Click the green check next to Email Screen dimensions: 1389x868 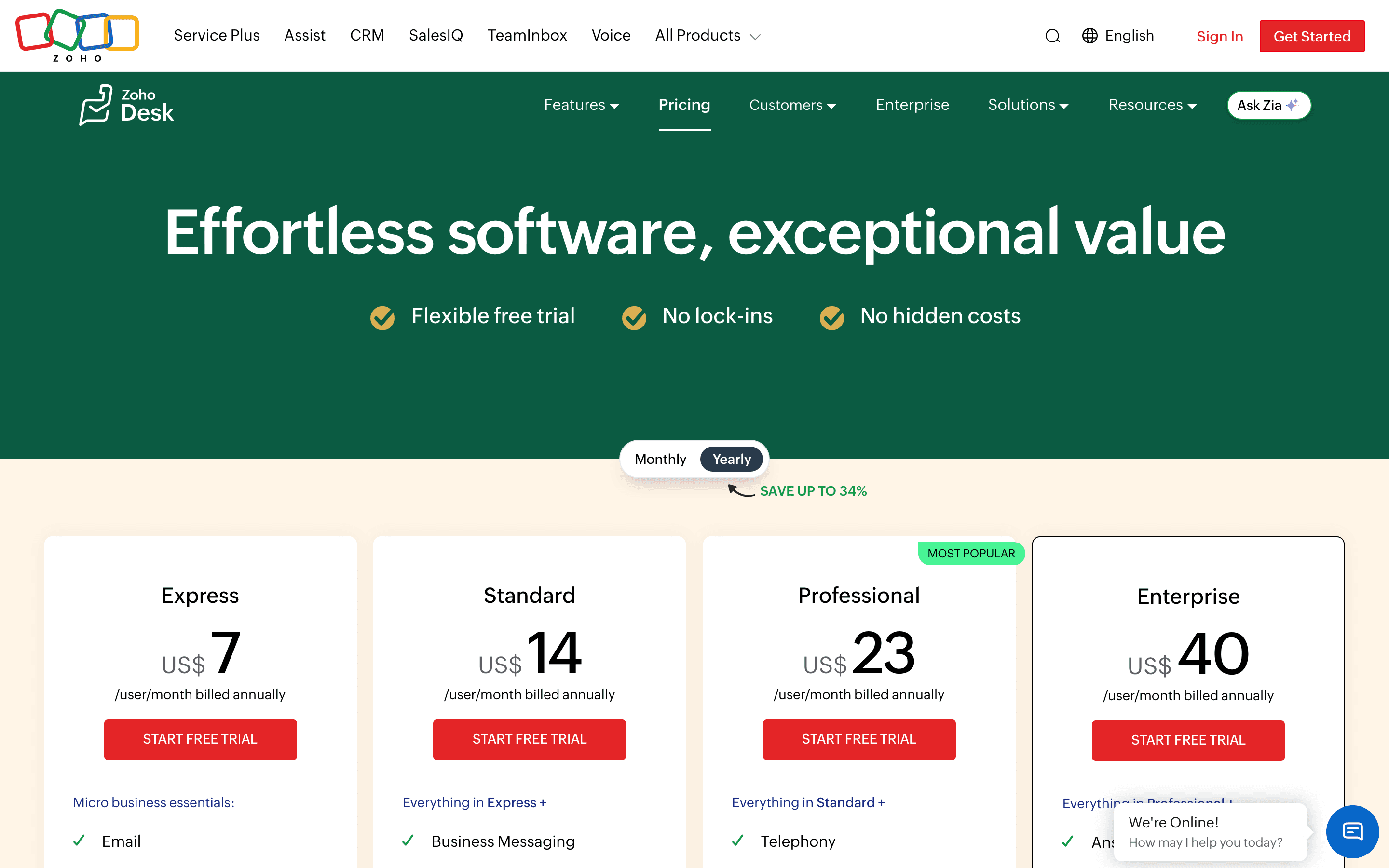click(x=79, y=841)
